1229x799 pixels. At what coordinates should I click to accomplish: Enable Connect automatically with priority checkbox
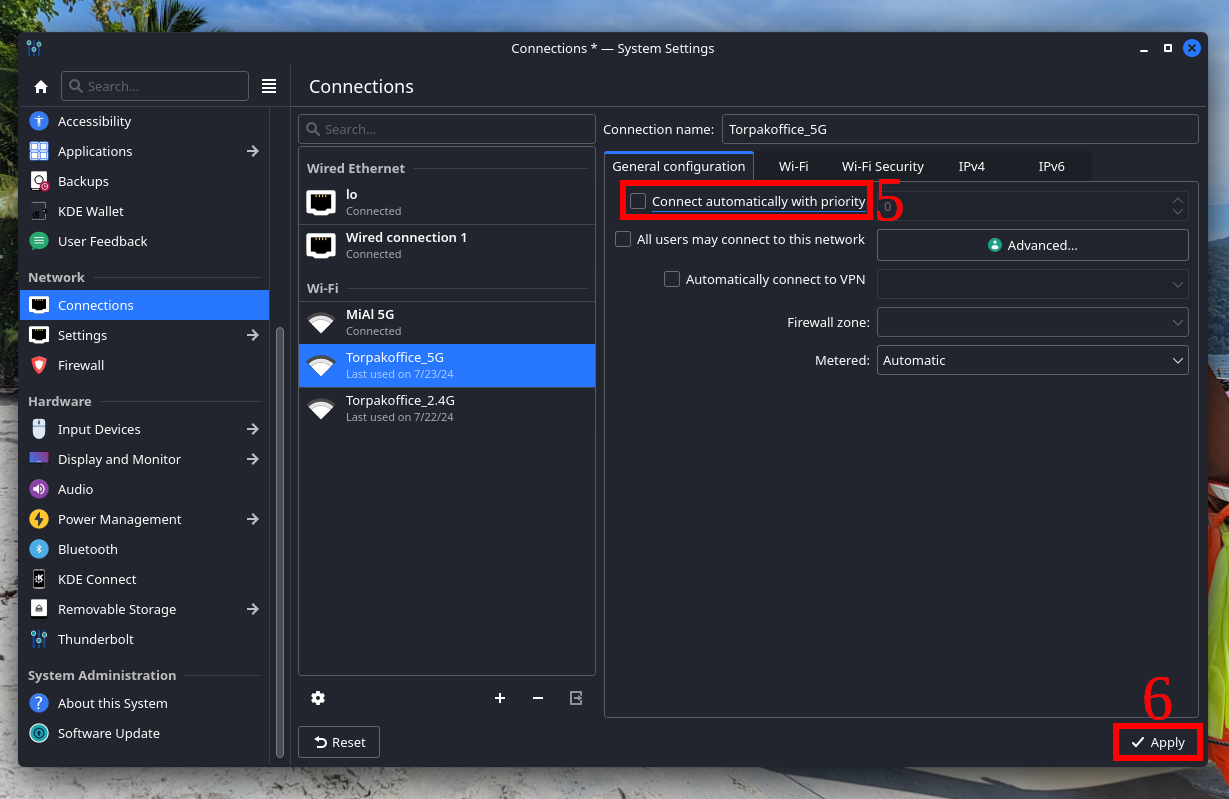click(x=638, y=202)
